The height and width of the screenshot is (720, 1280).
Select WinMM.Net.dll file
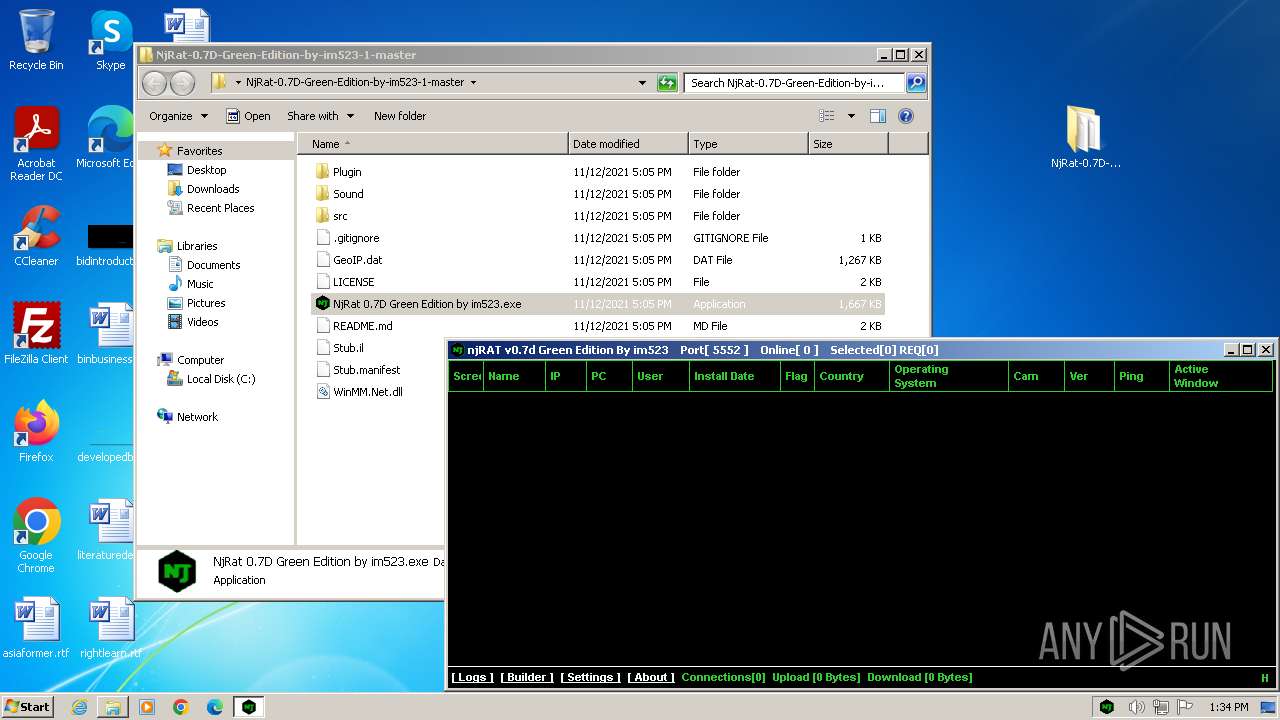(x=359, y=392)
